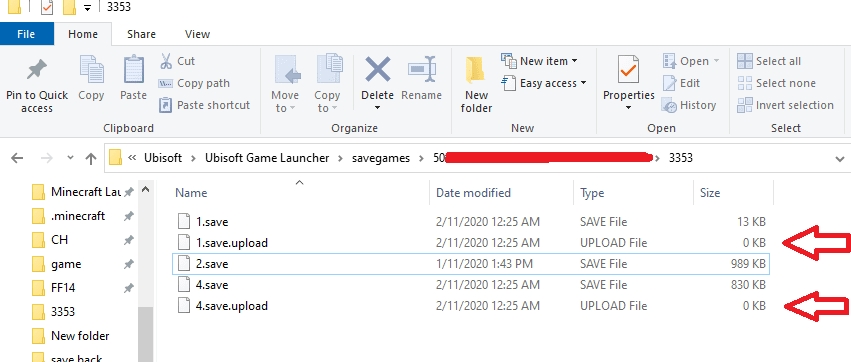
Task: Click the Up directory arrow
Action: tap(91, 158)
